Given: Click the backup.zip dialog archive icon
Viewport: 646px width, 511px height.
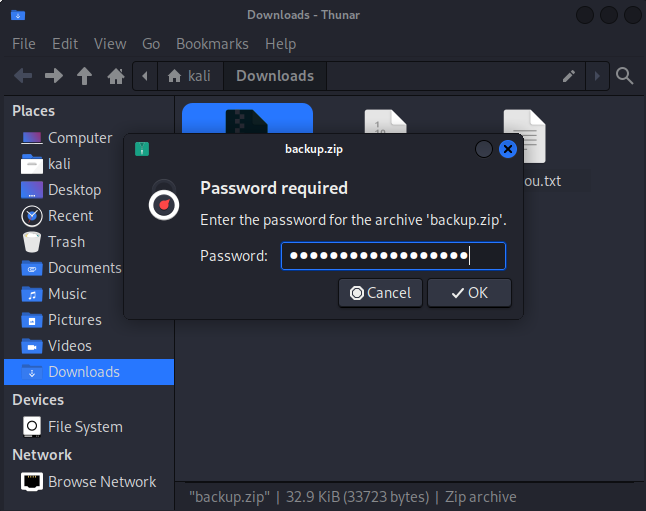Looking at the screenshot, I should coord(142,149).
